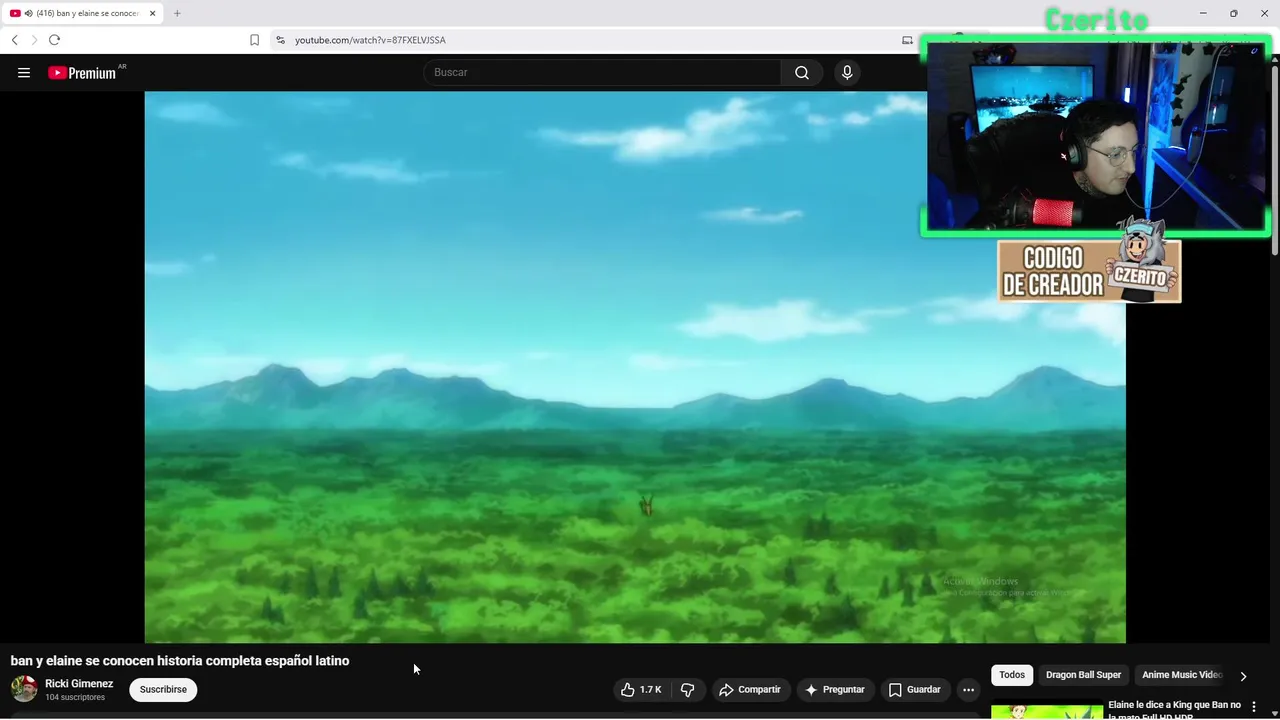
Task: Click the Preguntar button
Action: pos(835,689)
